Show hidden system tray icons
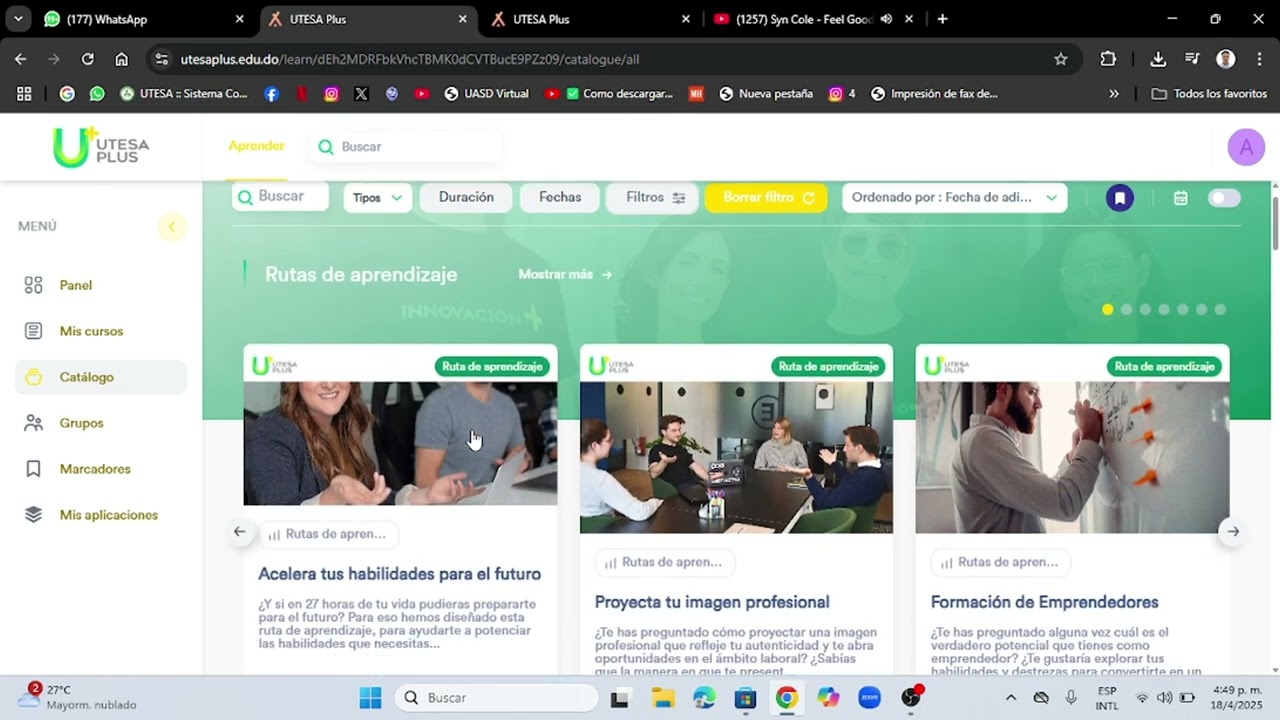The width and height of the screenshot is (1280, 720). tap(1011, 698)
